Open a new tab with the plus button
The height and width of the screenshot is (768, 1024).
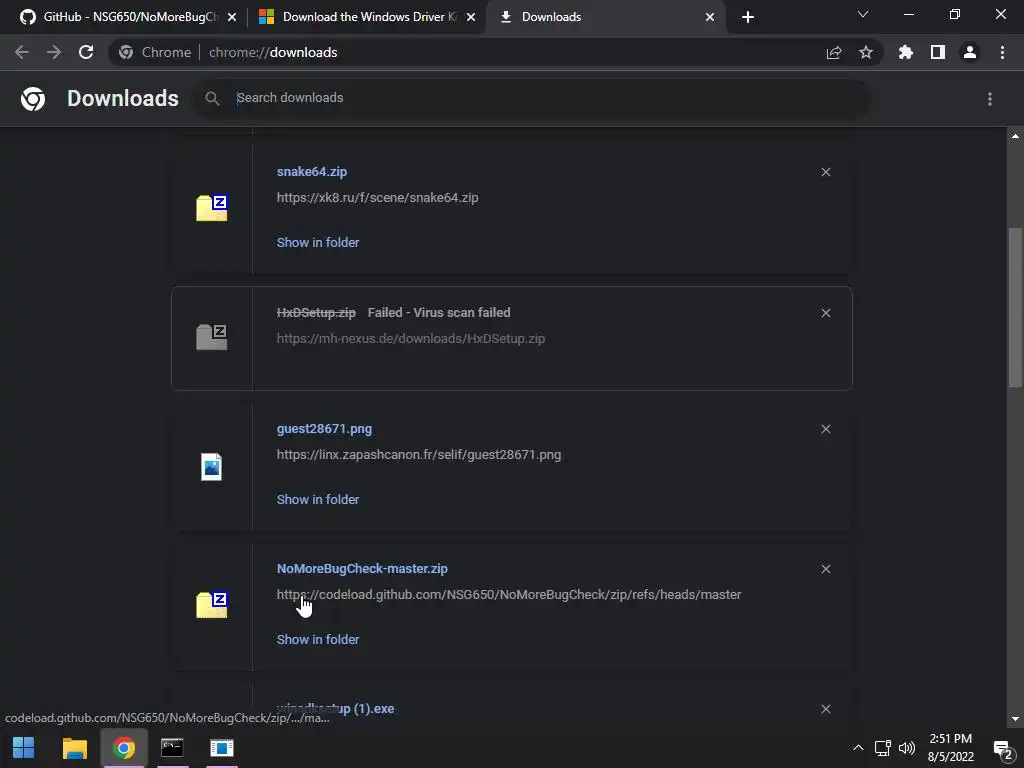748,17
